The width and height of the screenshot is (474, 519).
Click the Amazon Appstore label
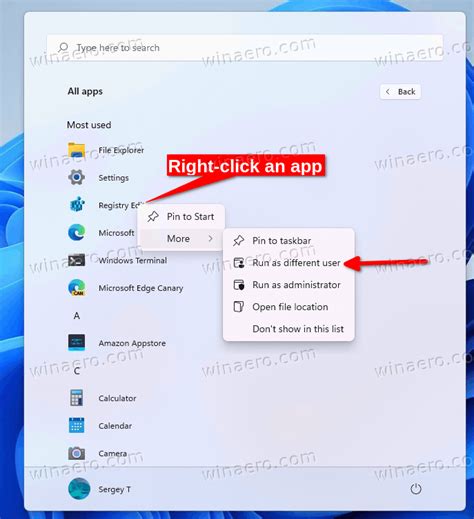point(132,343)
